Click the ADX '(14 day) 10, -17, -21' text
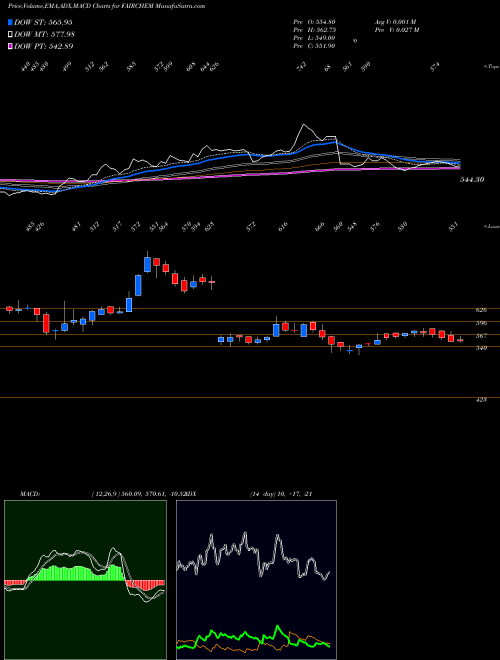Viewport: 500px width, 660px height. [x=281, y=494]
